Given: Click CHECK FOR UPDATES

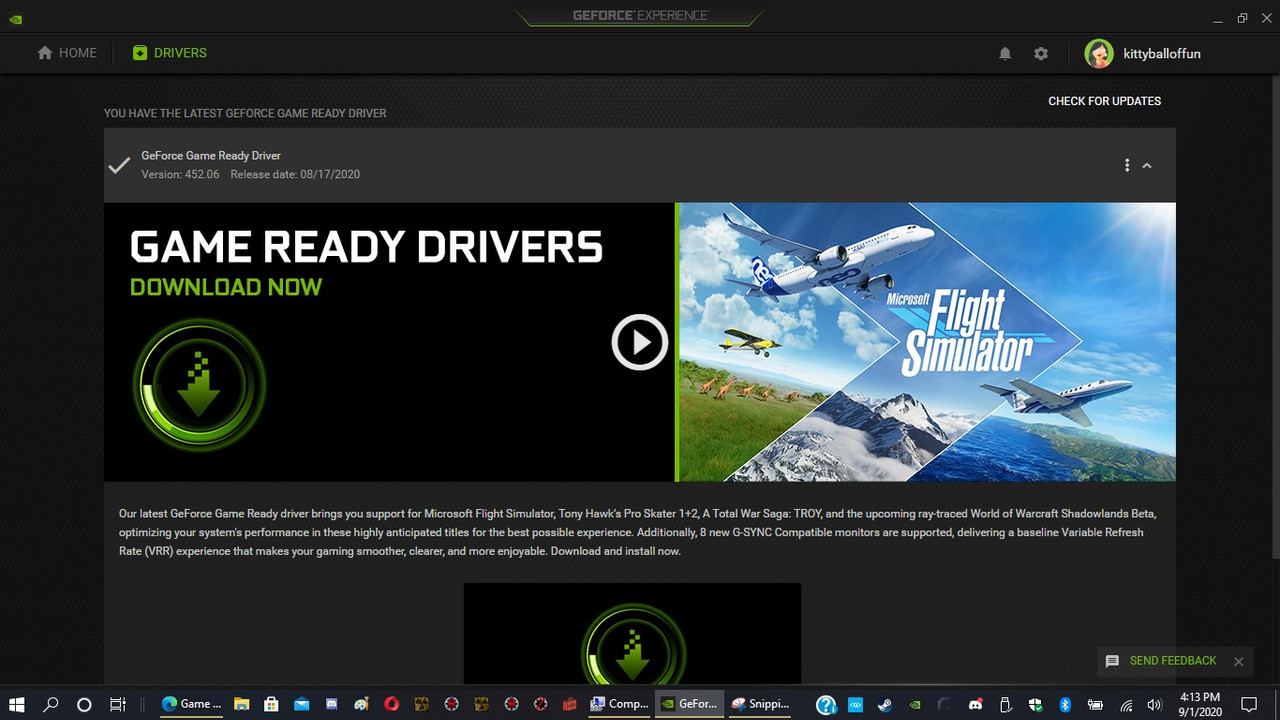Looking at the screenshot, I should tap(1104, 101).
